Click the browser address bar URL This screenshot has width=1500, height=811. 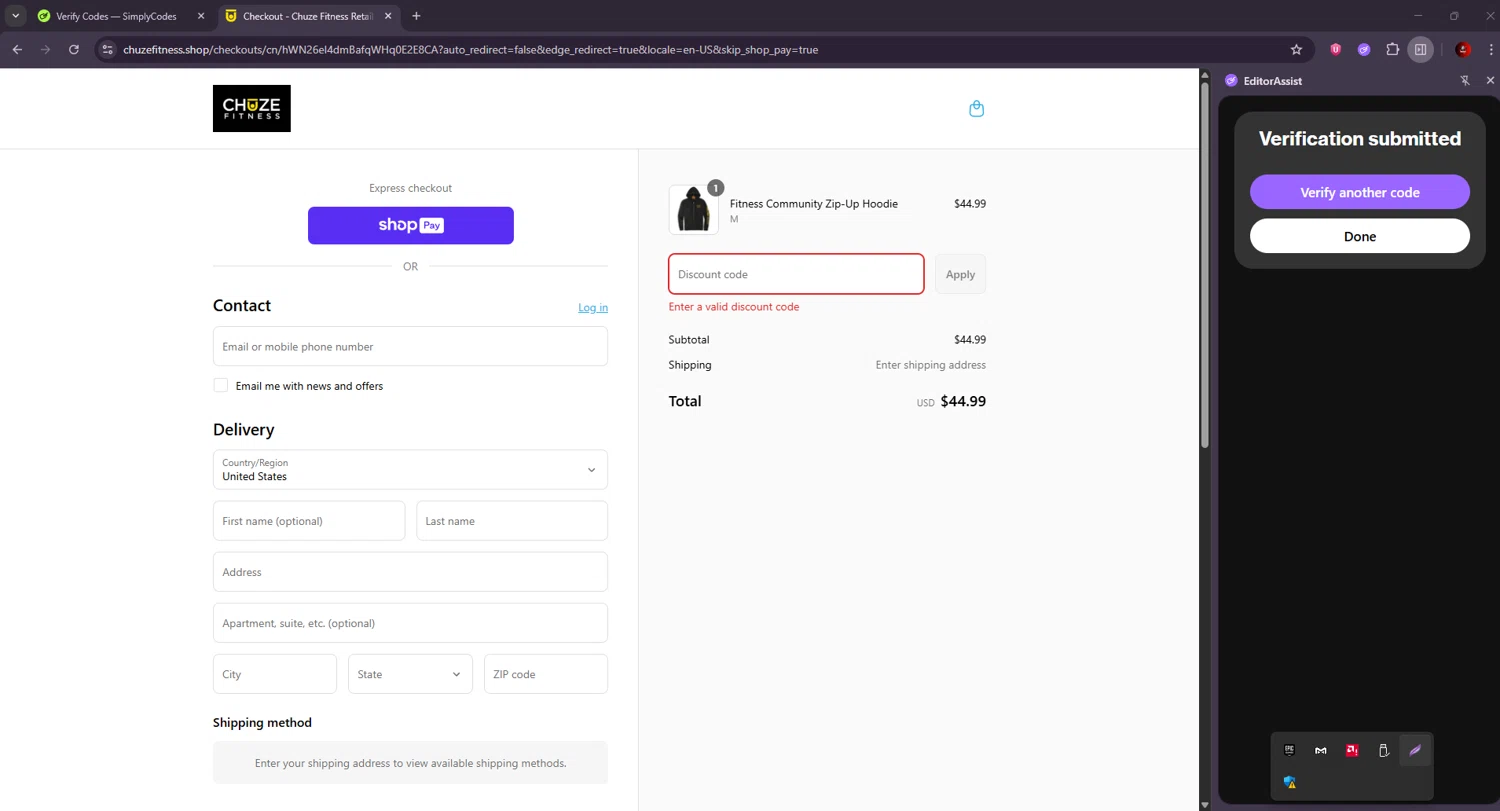coord(470,49)
